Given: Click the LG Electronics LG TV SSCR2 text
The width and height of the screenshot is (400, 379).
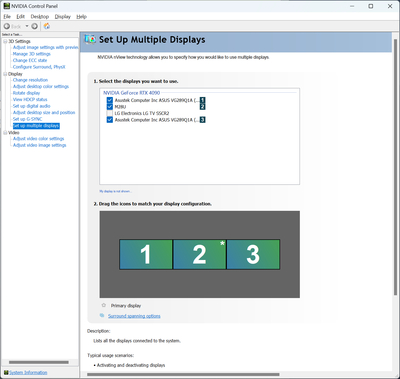Looking at the screenshot, I should (142, 113).
